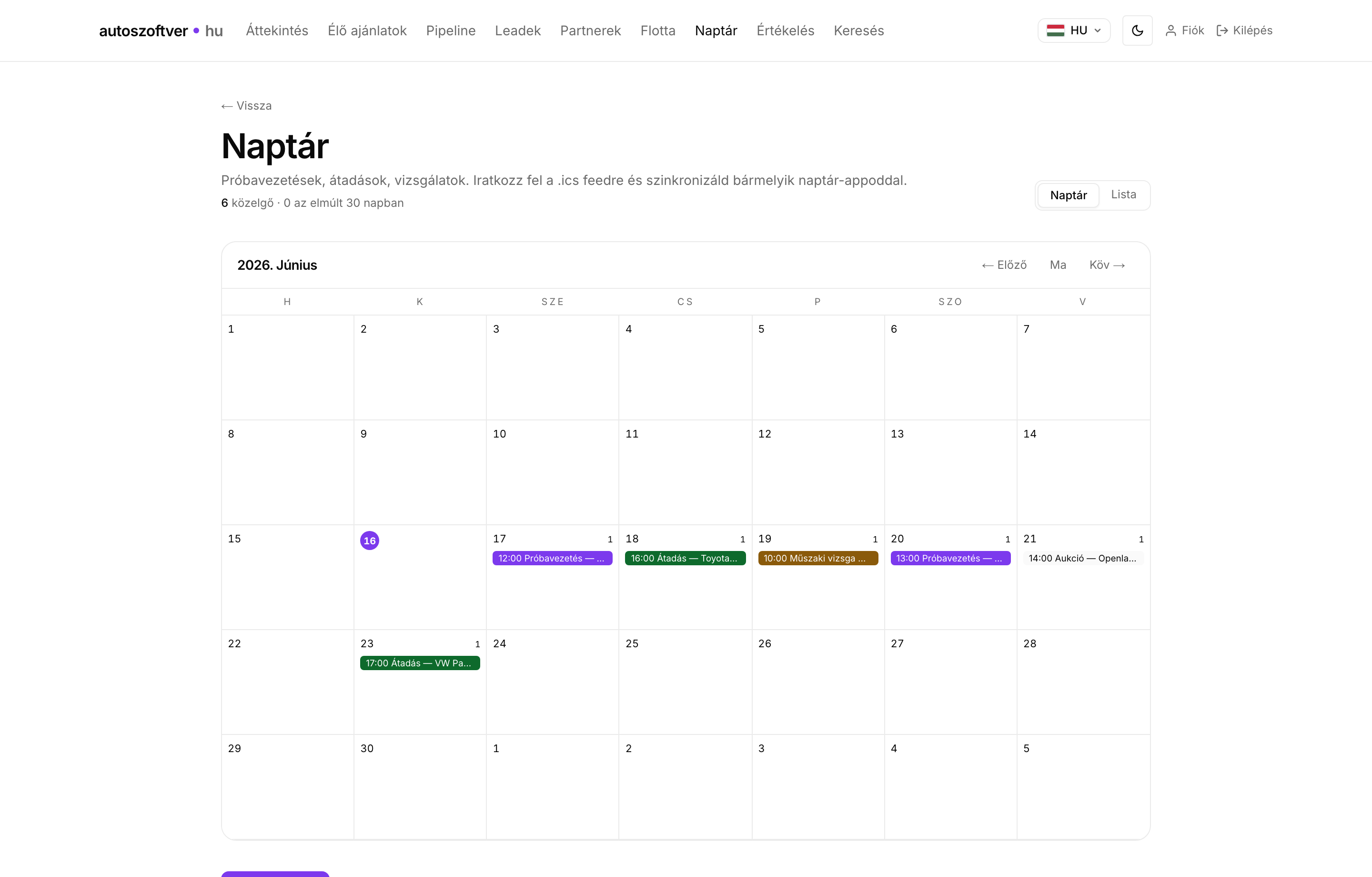This screenshot has width=1372, height=877.
Task: Select the June 24 day cell
Action: click(553, 682)
